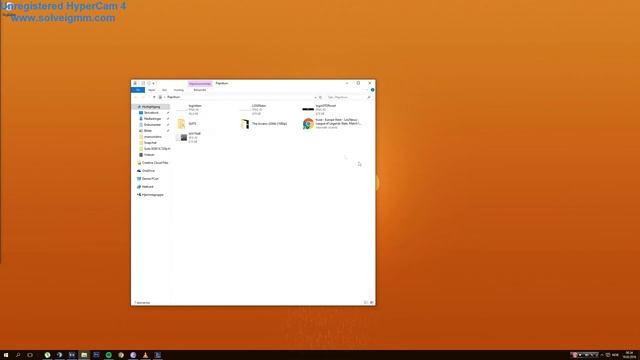Switch to the Del ribbon tab
This screenshot has width=640, height=360.
pyautogui.click(x=164, y=90)
